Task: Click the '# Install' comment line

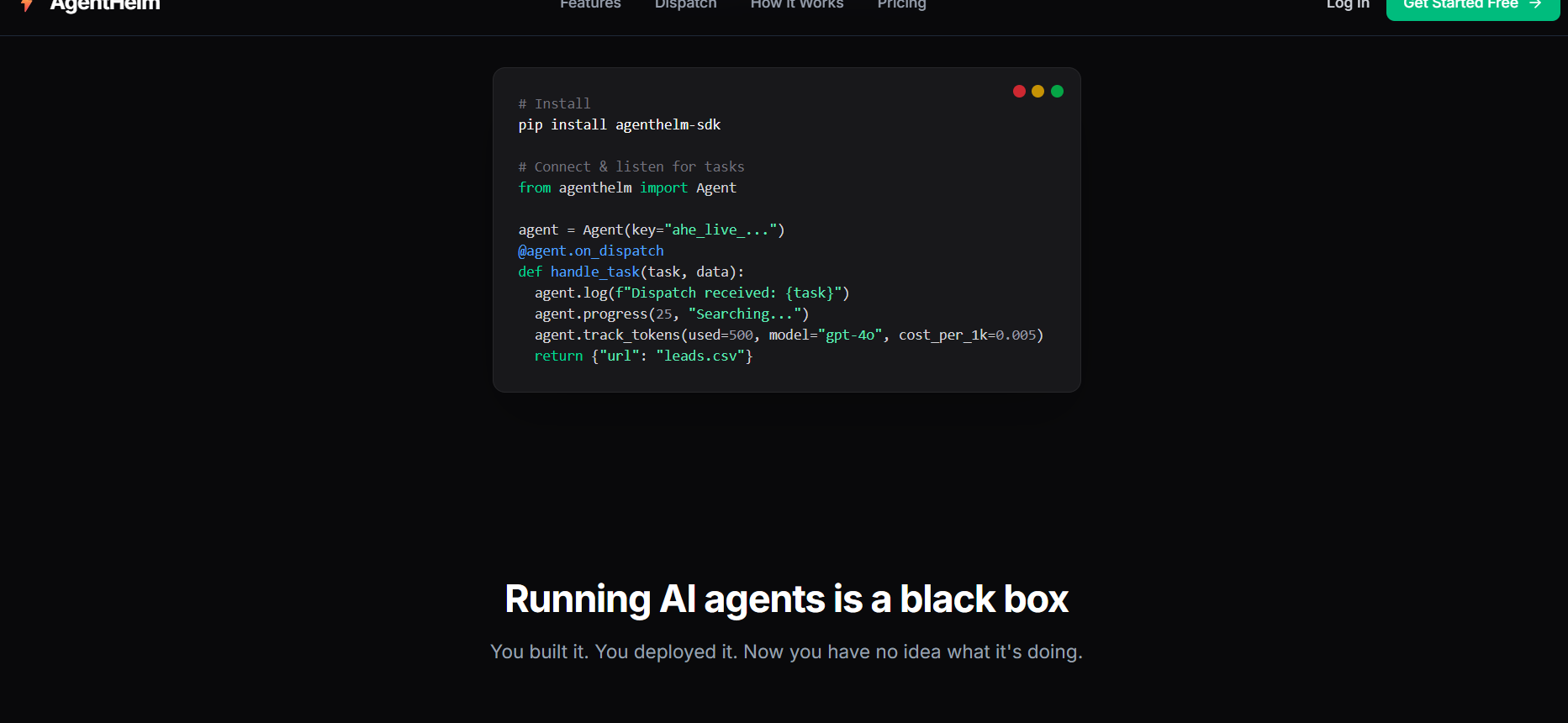Action: (555, 103)
